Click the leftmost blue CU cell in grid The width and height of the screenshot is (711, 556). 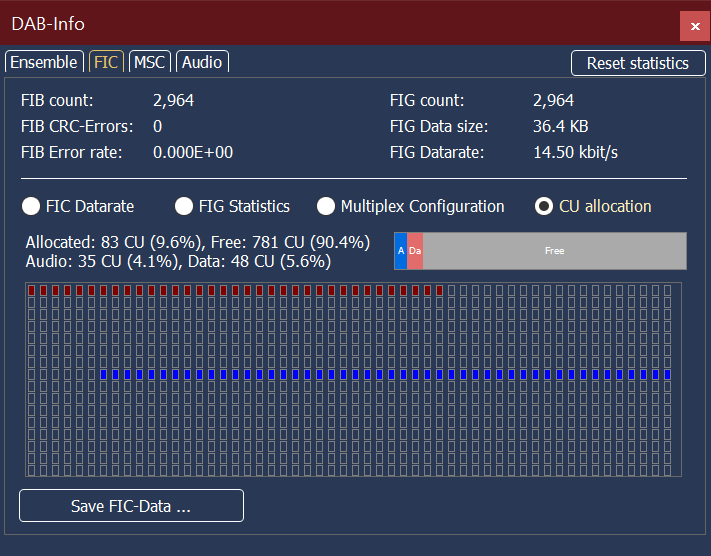pyautogui.click(x=104, y=374)
